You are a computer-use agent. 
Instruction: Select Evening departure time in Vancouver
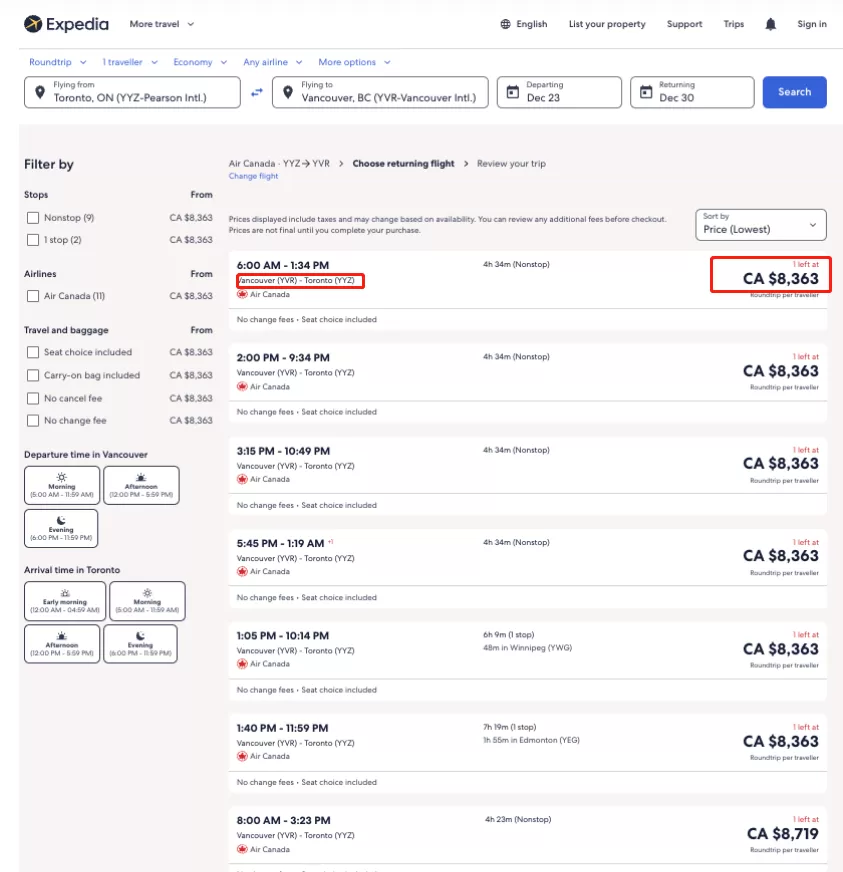point(61,529)
